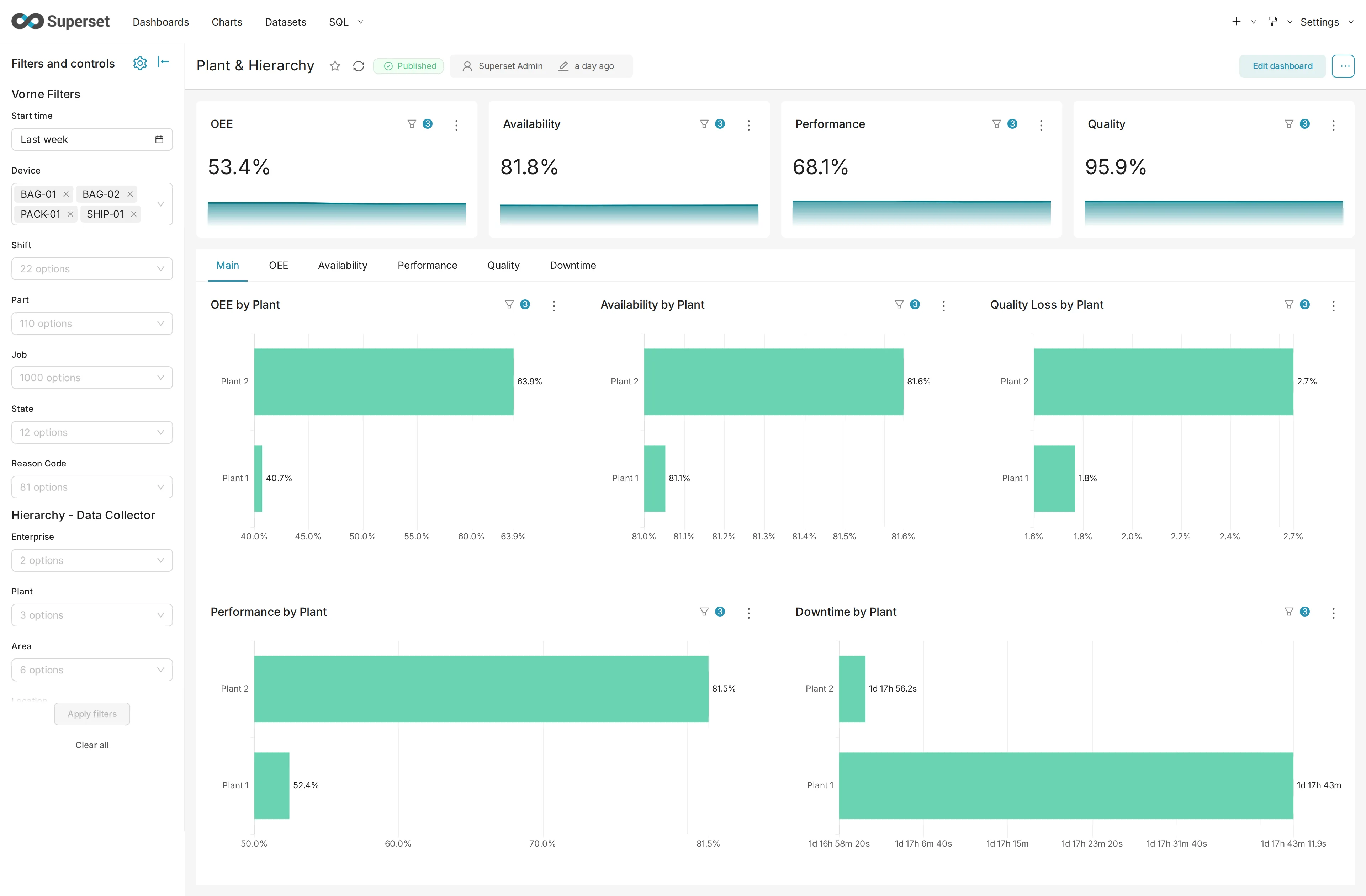Show applied filters on OEE card
This screenshot has height=896, width=1366.
tap(419, 124)
